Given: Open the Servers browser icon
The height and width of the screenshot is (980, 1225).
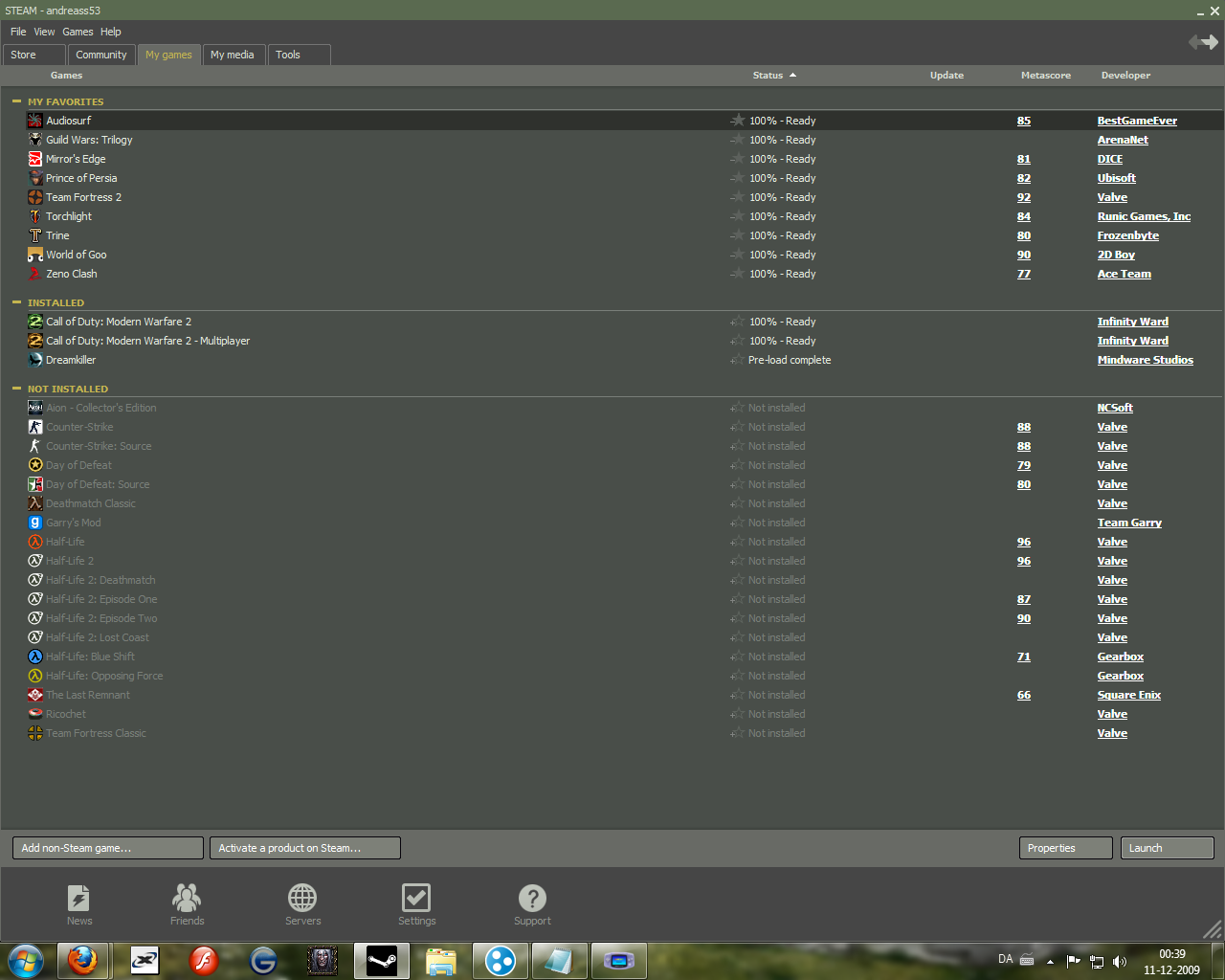Looking at the screenshot, I should 302,898.
